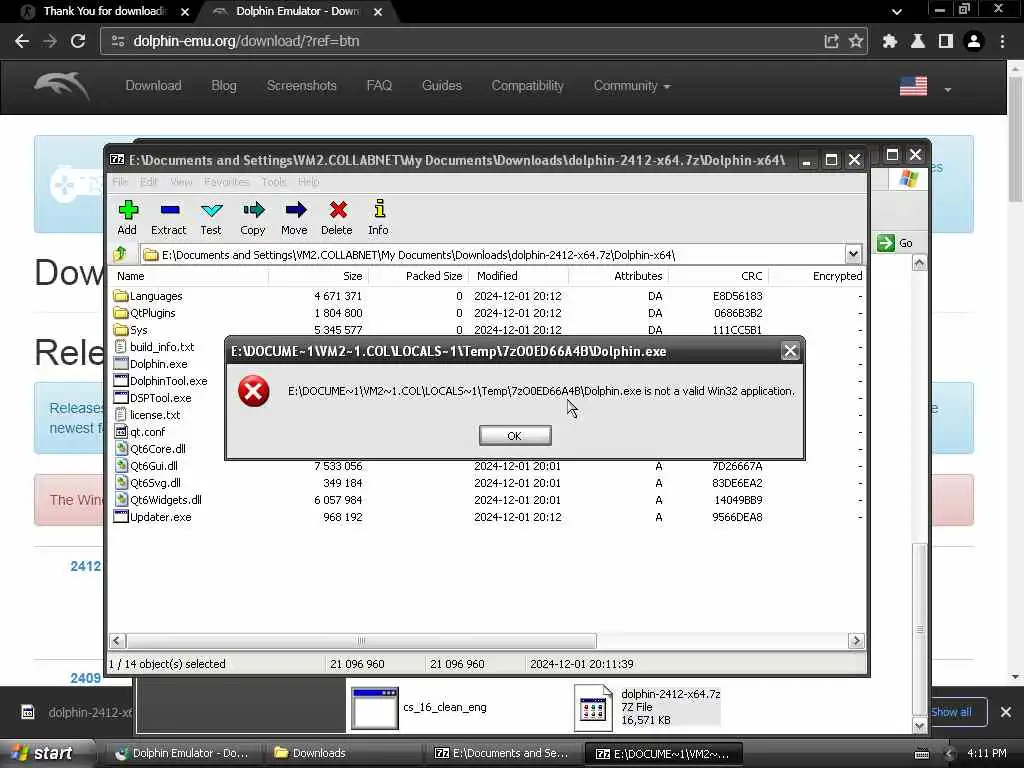
Task: Click the Move toolbar icon in 7-Zip
Action: (x=295, y=218)
